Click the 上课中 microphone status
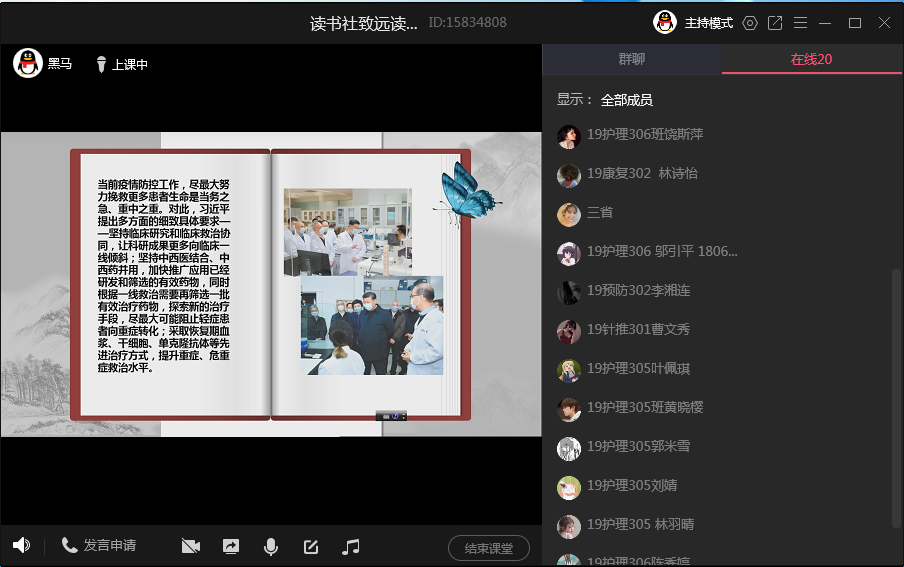 (121, 65)
